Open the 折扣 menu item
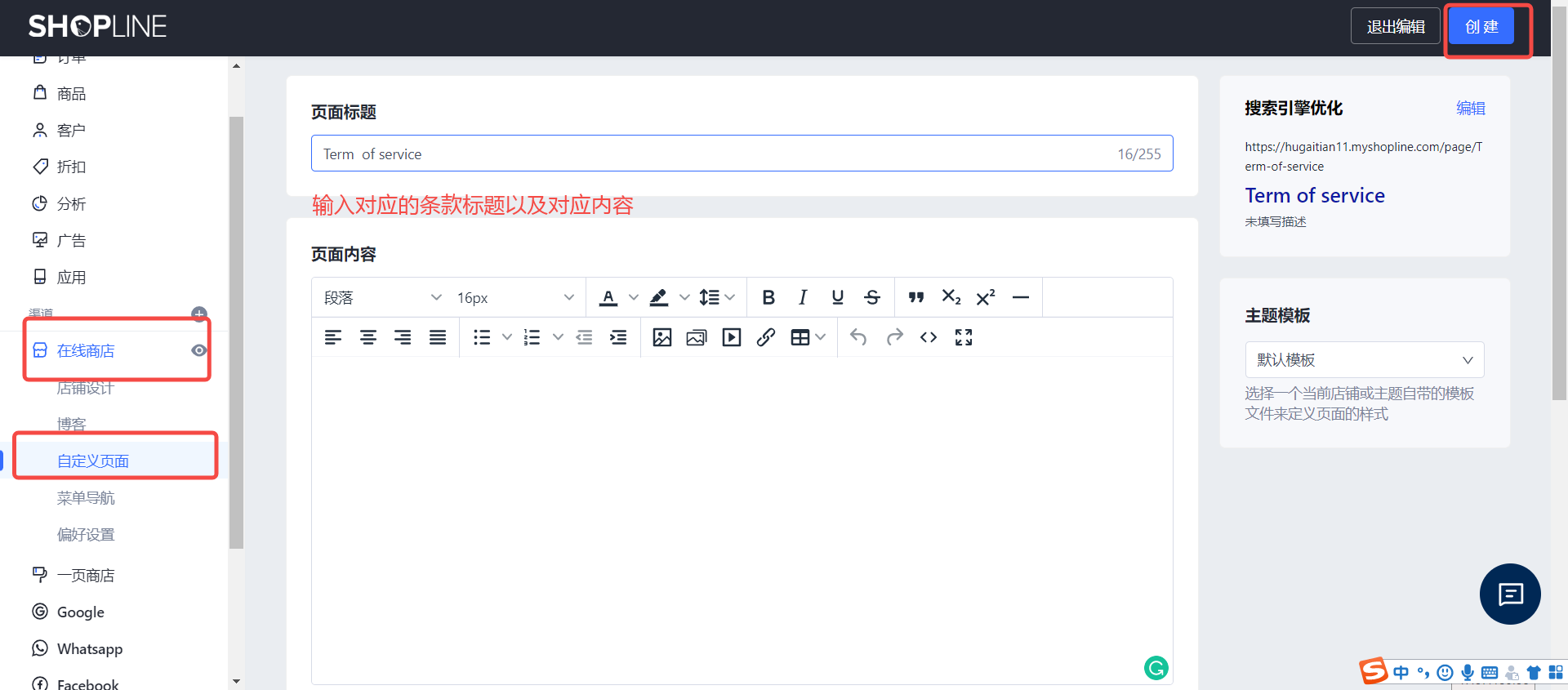The height and width of the screenshot is (690, 1568). point(71,167)
